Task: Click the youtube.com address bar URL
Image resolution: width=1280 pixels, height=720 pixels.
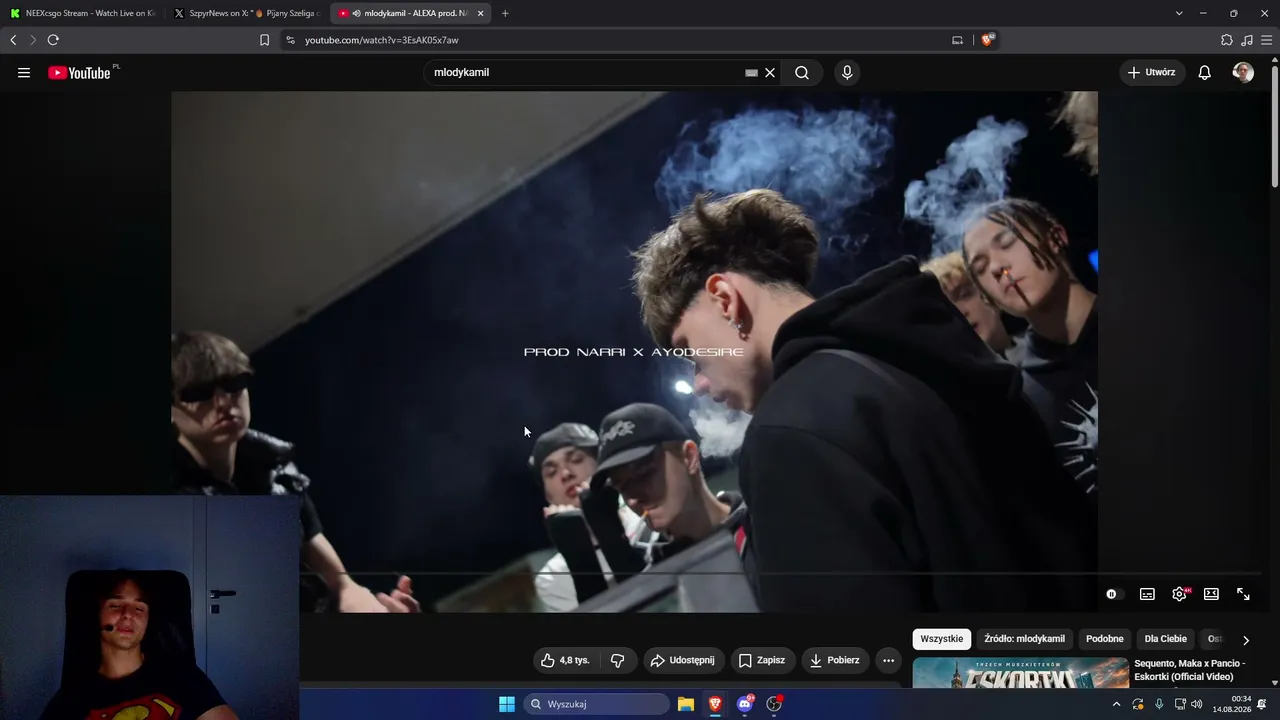Action: point(382,40)
